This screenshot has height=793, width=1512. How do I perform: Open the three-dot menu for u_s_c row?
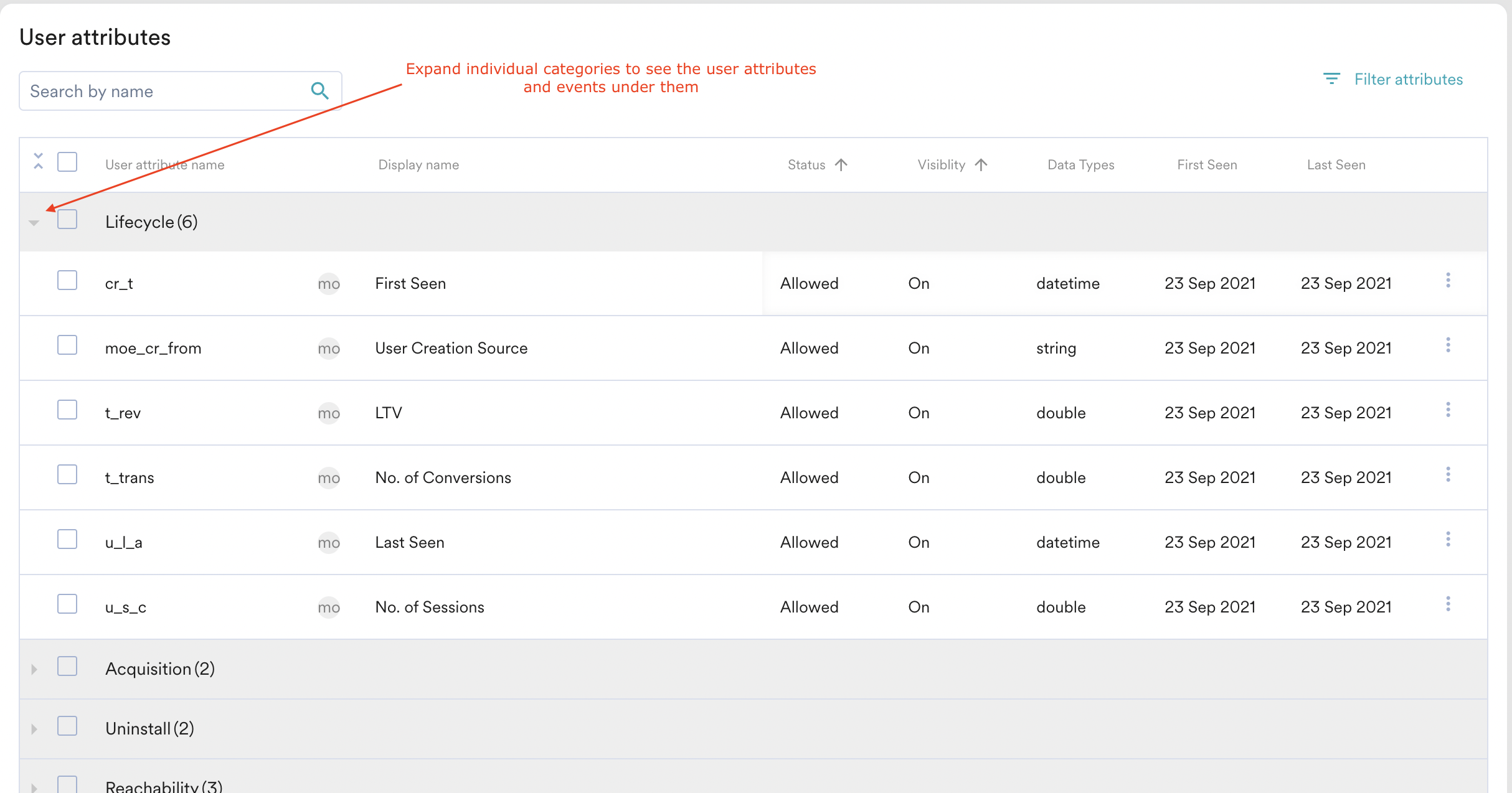[1448, 604]
